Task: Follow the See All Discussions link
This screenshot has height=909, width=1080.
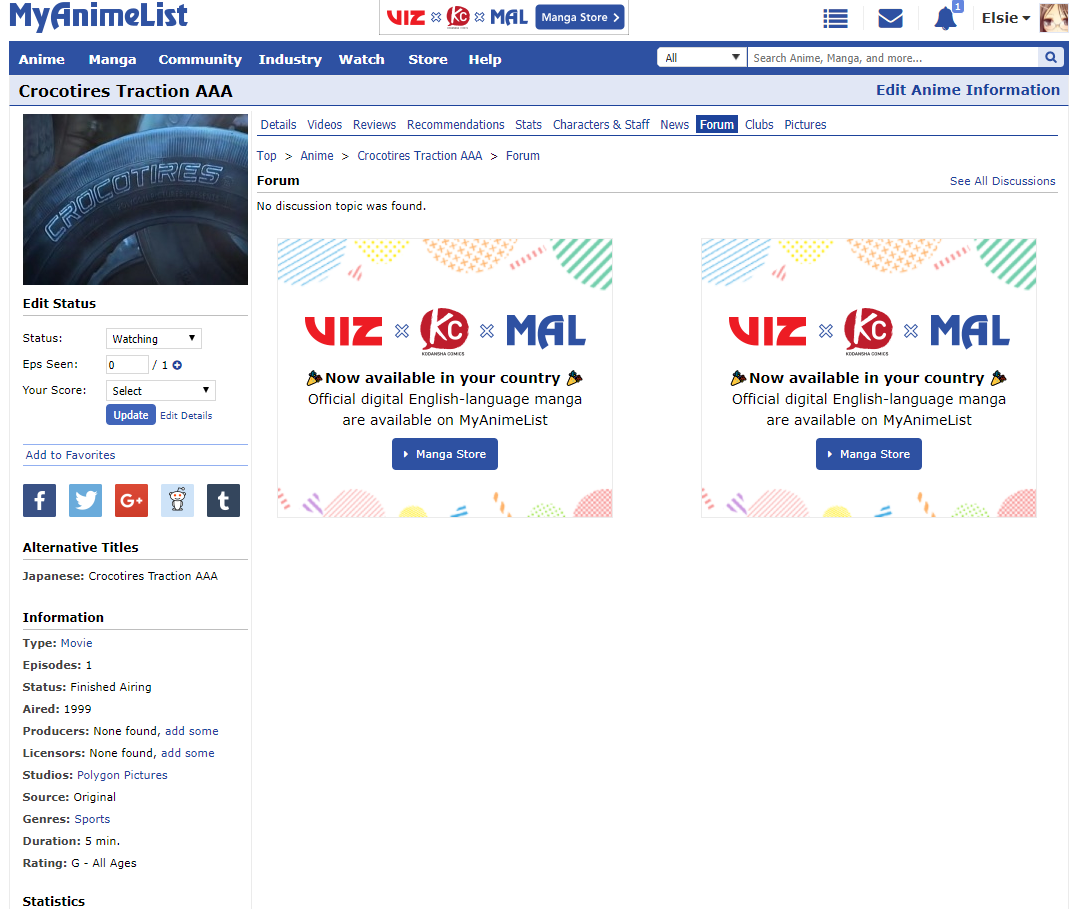Action: (x=1002, y=181)
